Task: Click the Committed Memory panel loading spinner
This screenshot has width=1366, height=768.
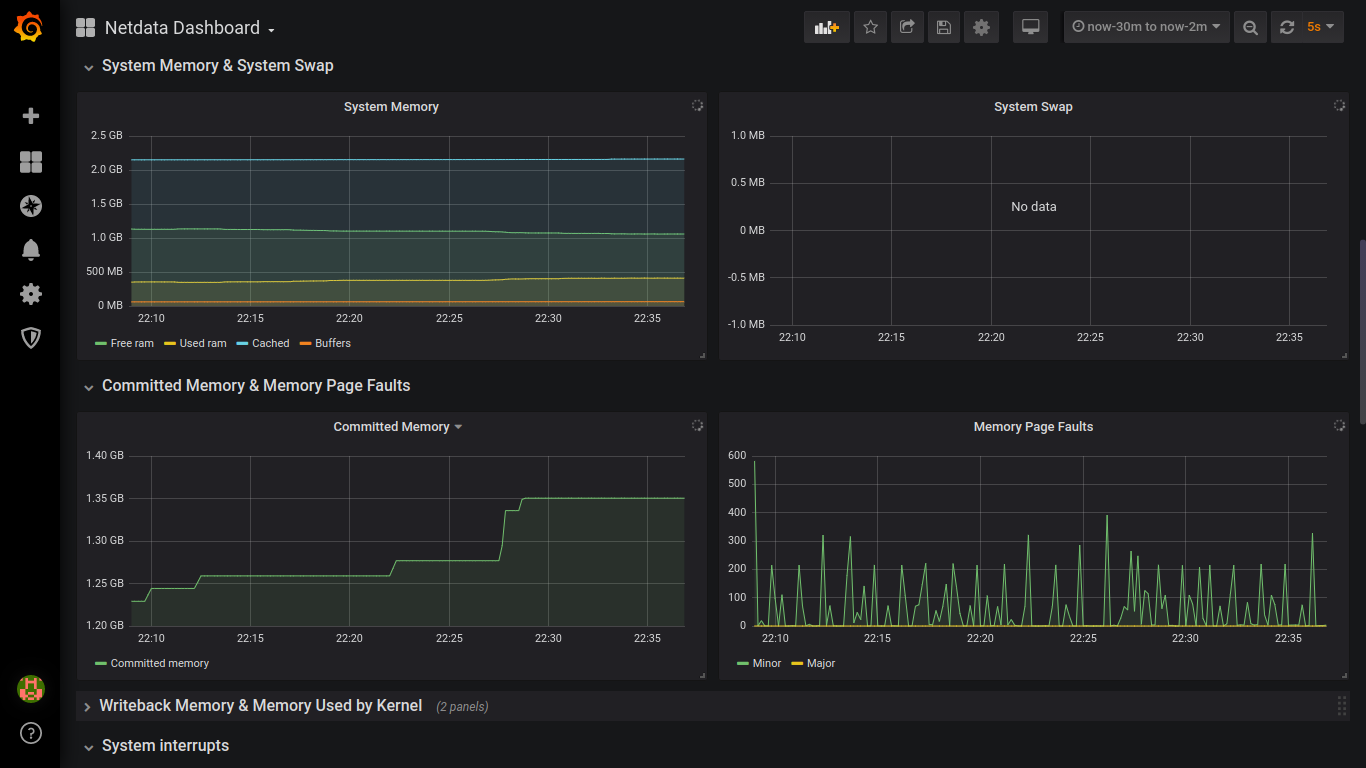Action: (697, 425)
